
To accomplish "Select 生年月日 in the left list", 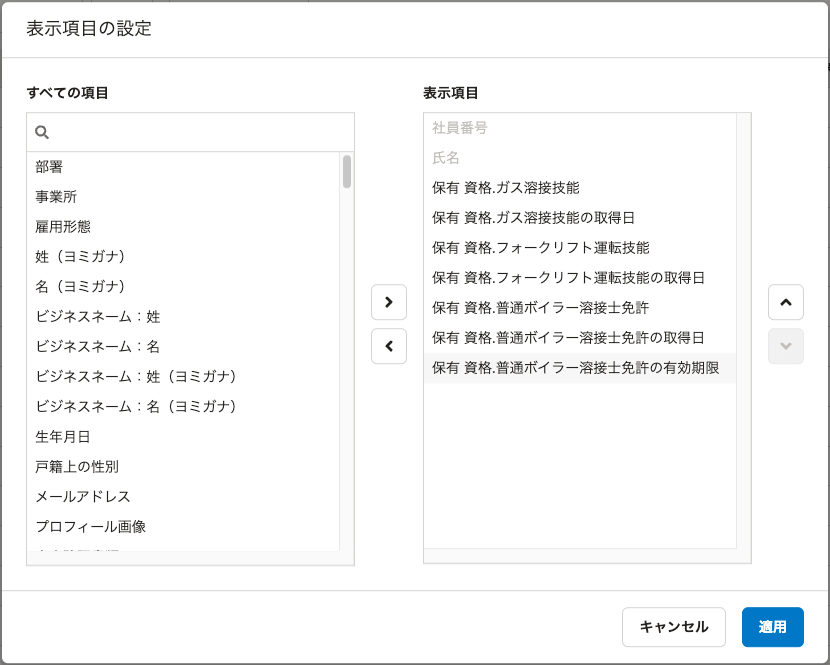I will click(63, 437).
